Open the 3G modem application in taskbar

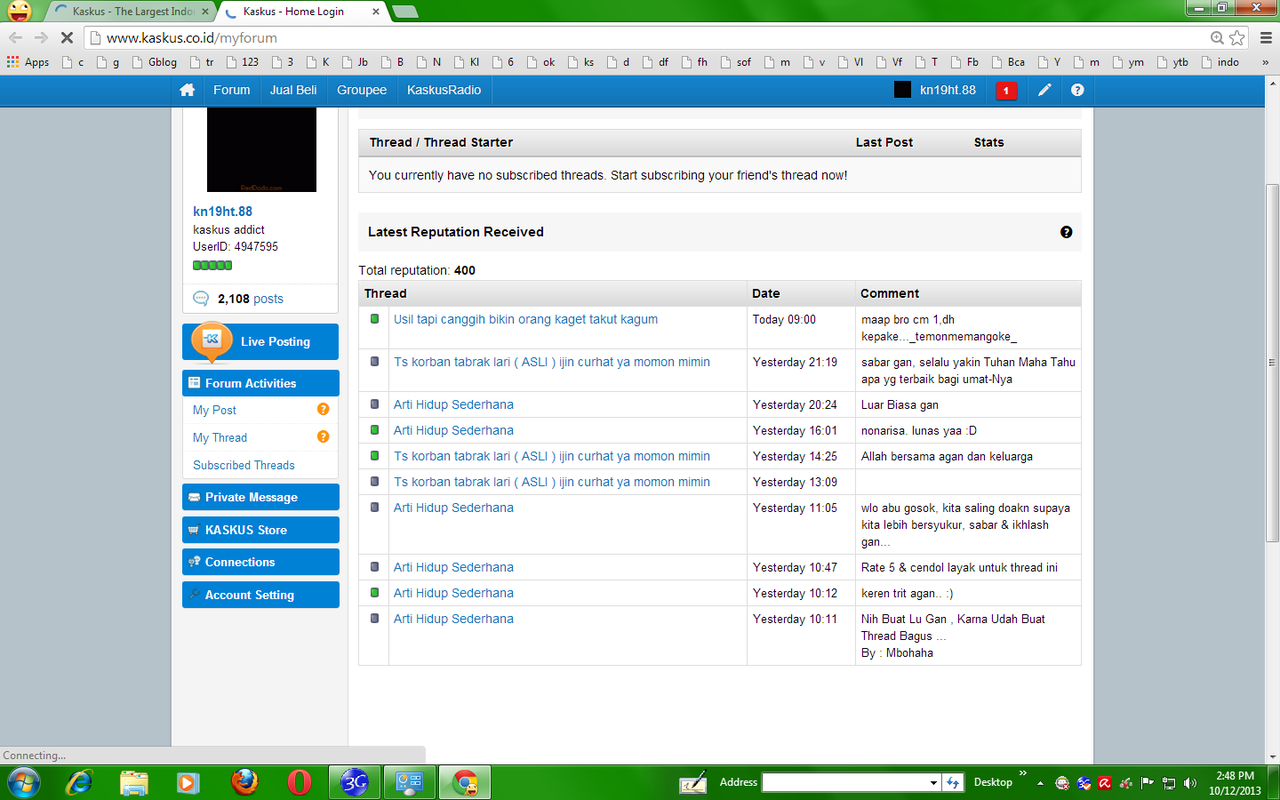356,782
